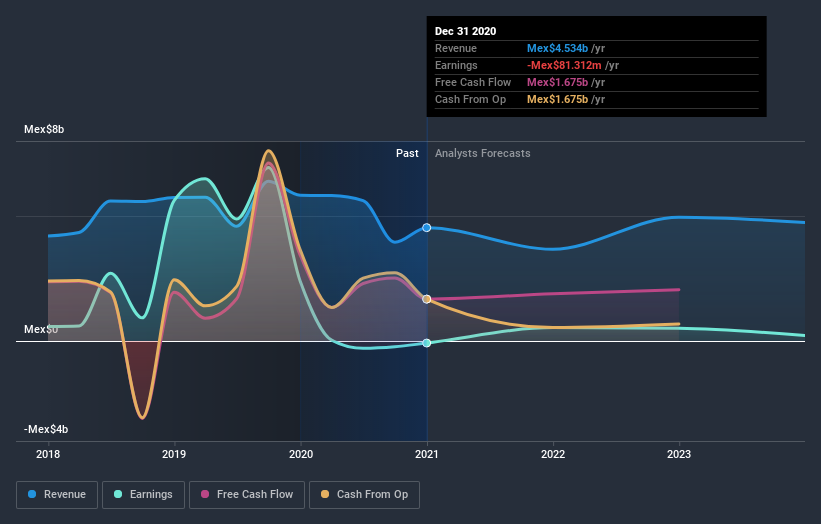Select the 2018 x-axis label
Screen dimensions: 821x524
[x=48, y=454]
